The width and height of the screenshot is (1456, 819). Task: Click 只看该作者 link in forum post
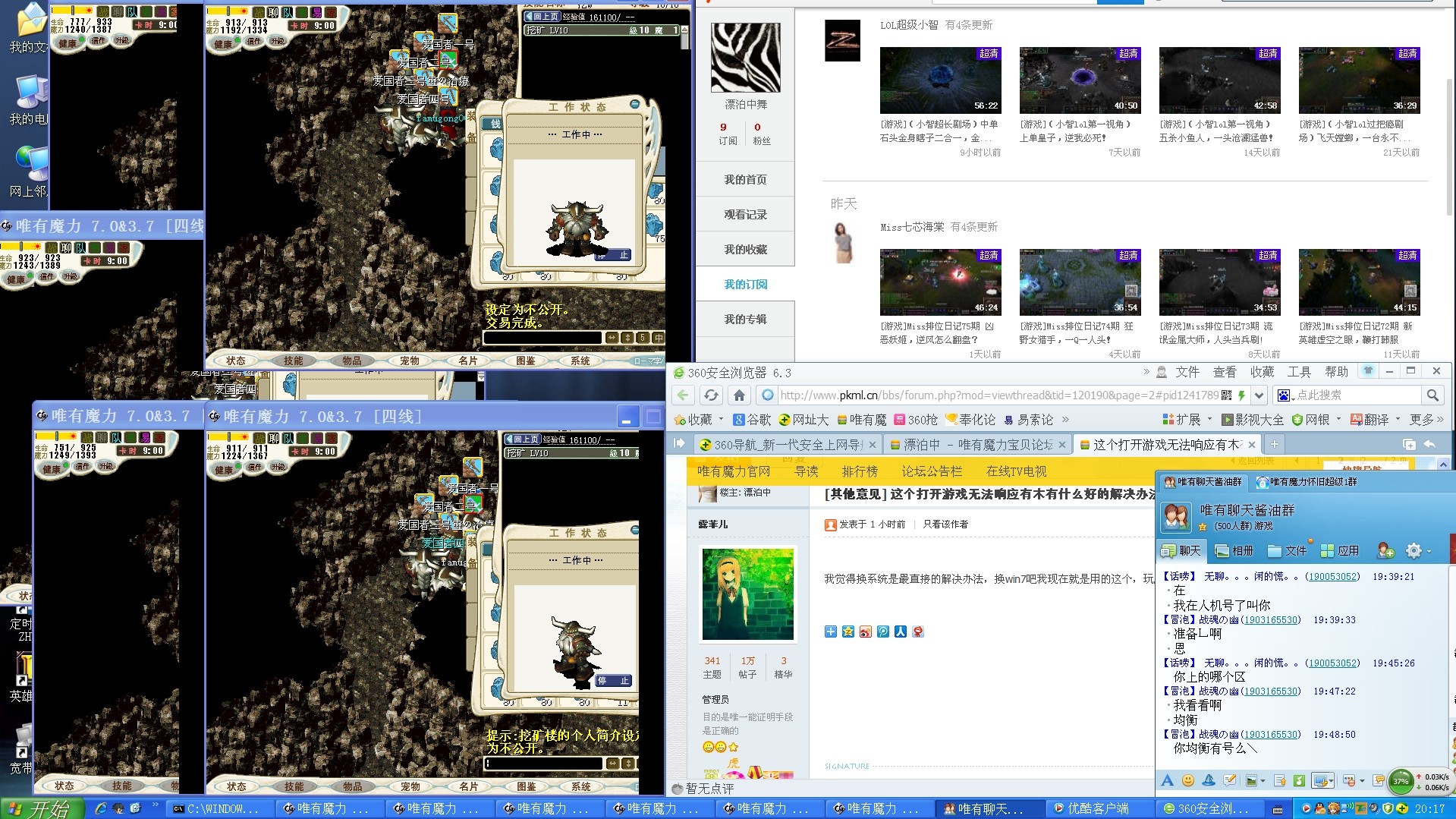pyautogui.click(x=945, y=524)
